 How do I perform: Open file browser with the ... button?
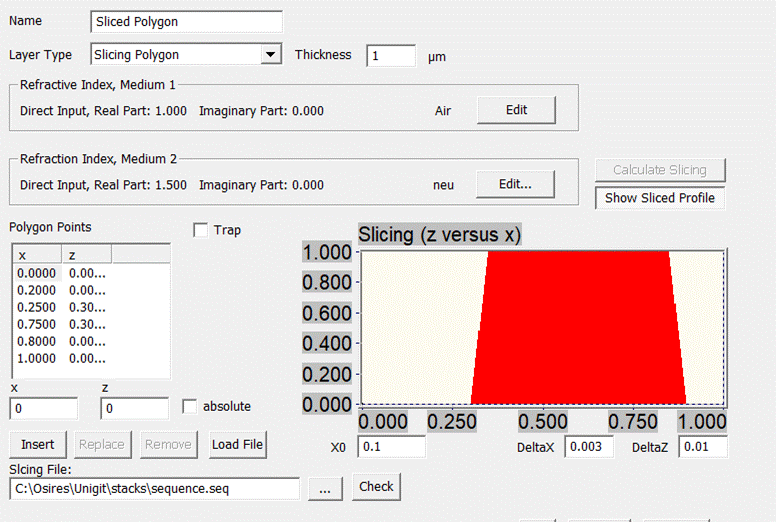pyautogui.click(x=324, y=488)
